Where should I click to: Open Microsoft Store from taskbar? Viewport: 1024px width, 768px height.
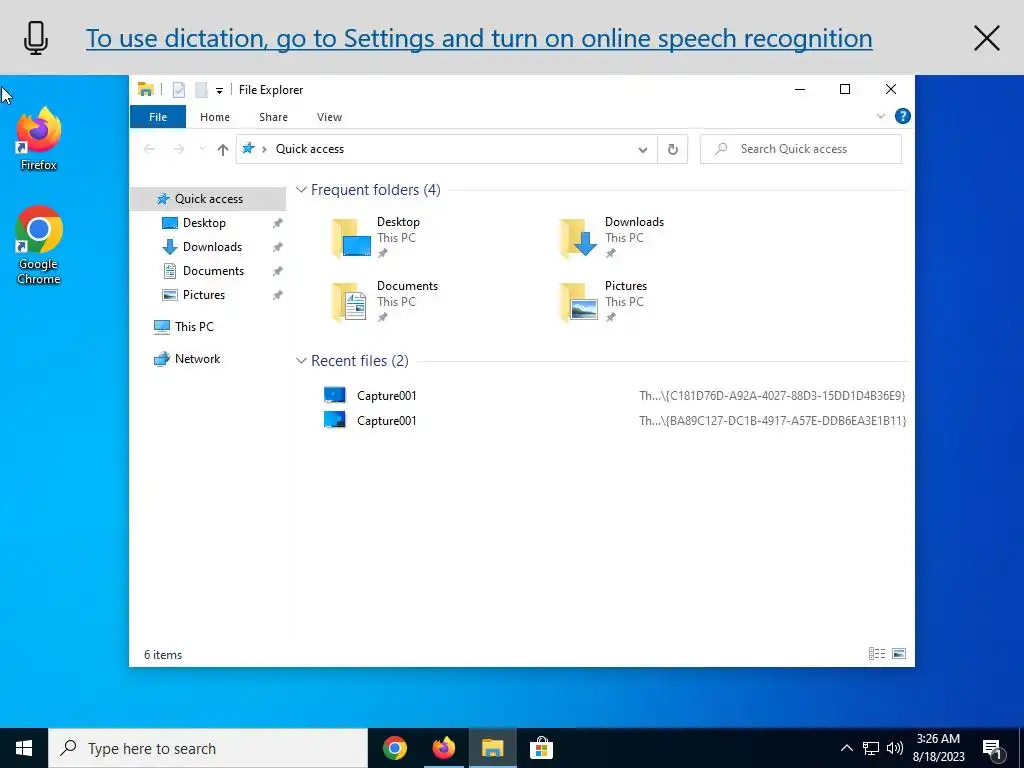[x=541, y=748]
